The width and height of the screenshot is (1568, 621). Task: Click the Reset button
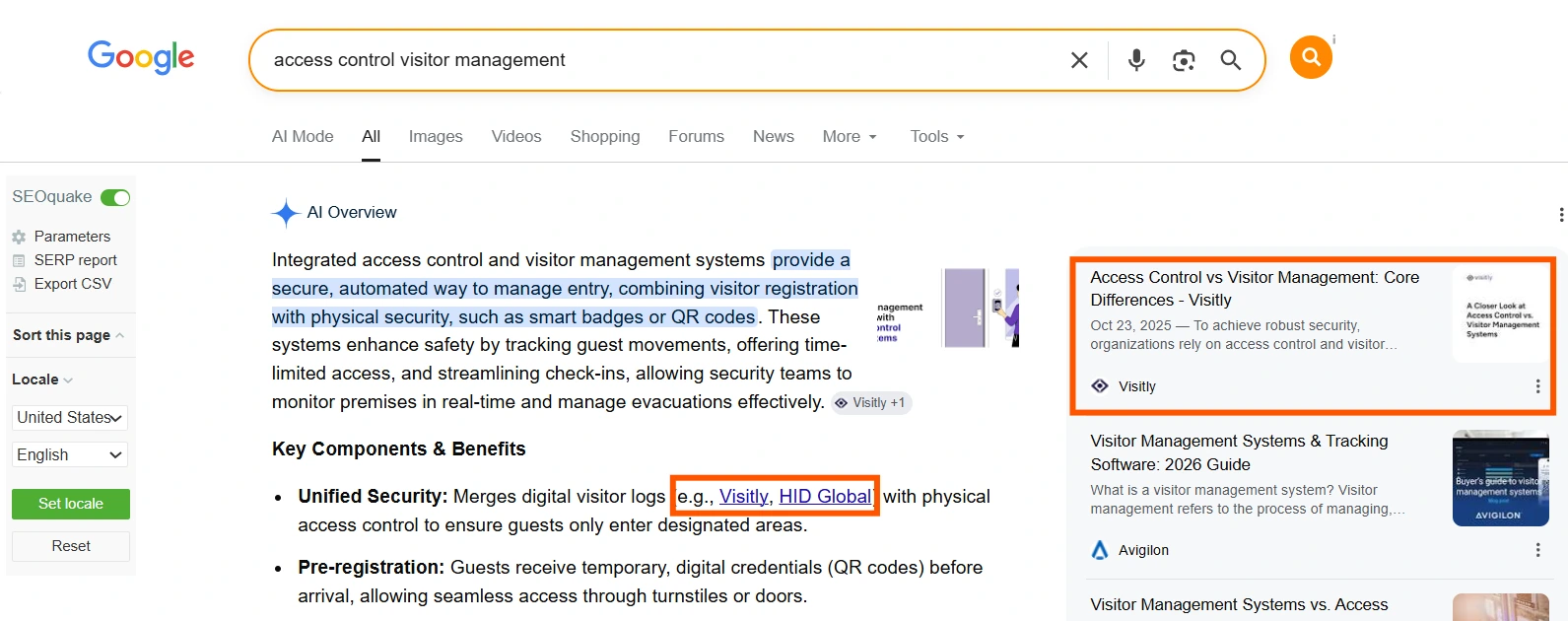pyautogui.click(x=71, y=546)
